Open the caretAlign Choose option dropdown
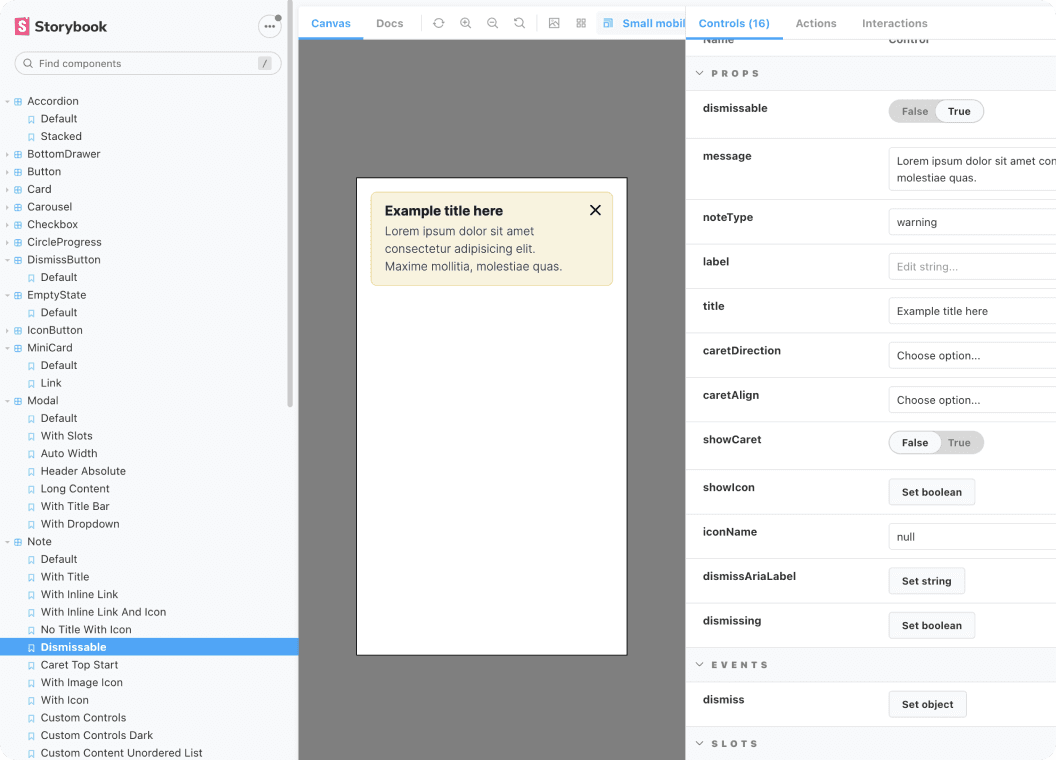The width and height of the screenshot is (1056, 760). tap(972, 400)
